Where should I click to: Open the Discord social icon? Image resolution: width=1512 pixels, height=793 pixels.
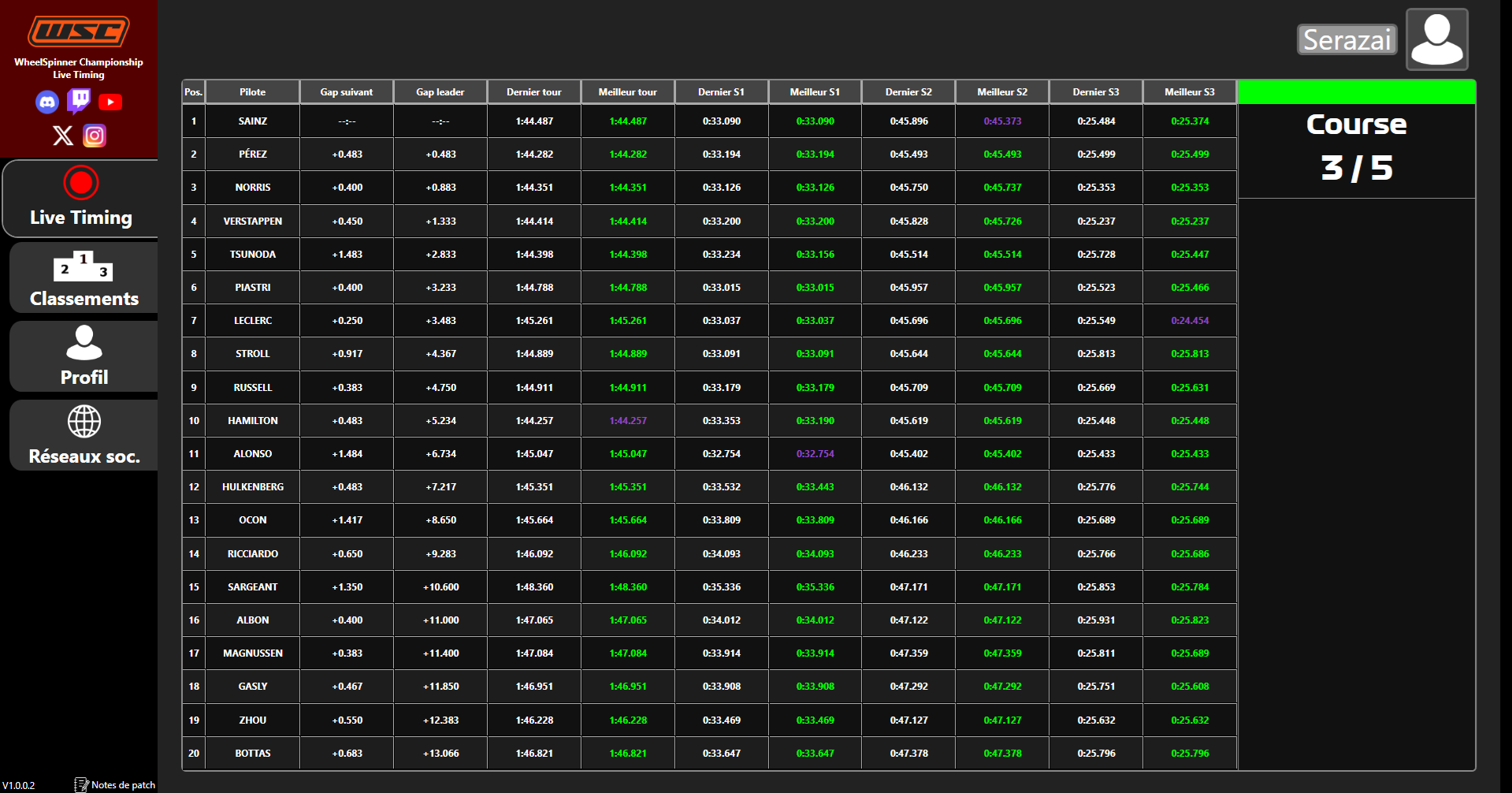[47, 102]
